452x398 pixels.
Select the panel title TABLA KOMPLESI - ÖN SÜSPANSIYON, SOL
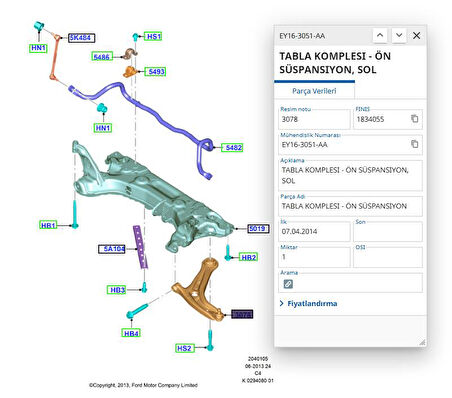(335, 63)
